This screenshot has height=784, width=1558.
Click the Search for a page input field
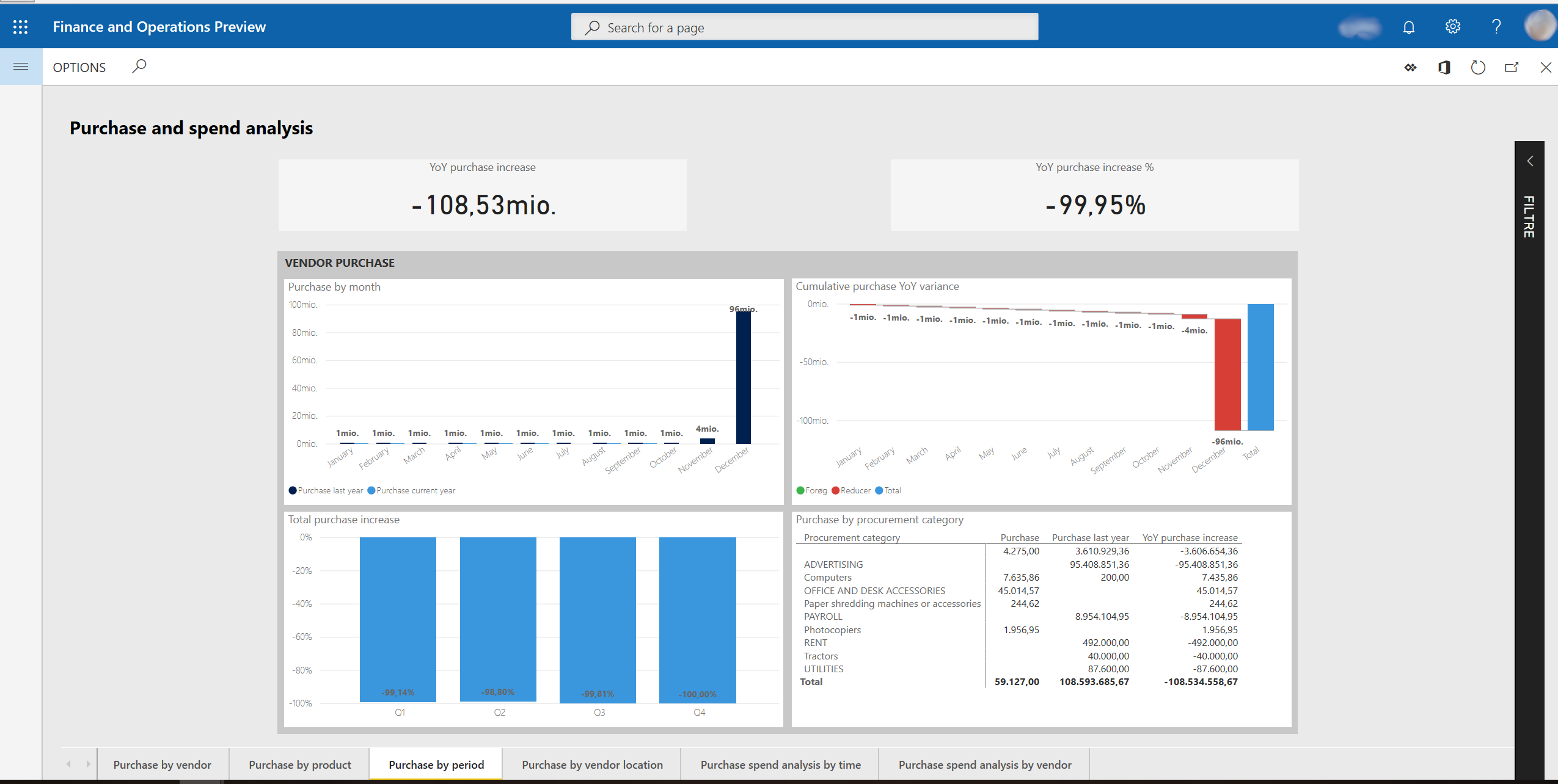[x=805, y=27]
